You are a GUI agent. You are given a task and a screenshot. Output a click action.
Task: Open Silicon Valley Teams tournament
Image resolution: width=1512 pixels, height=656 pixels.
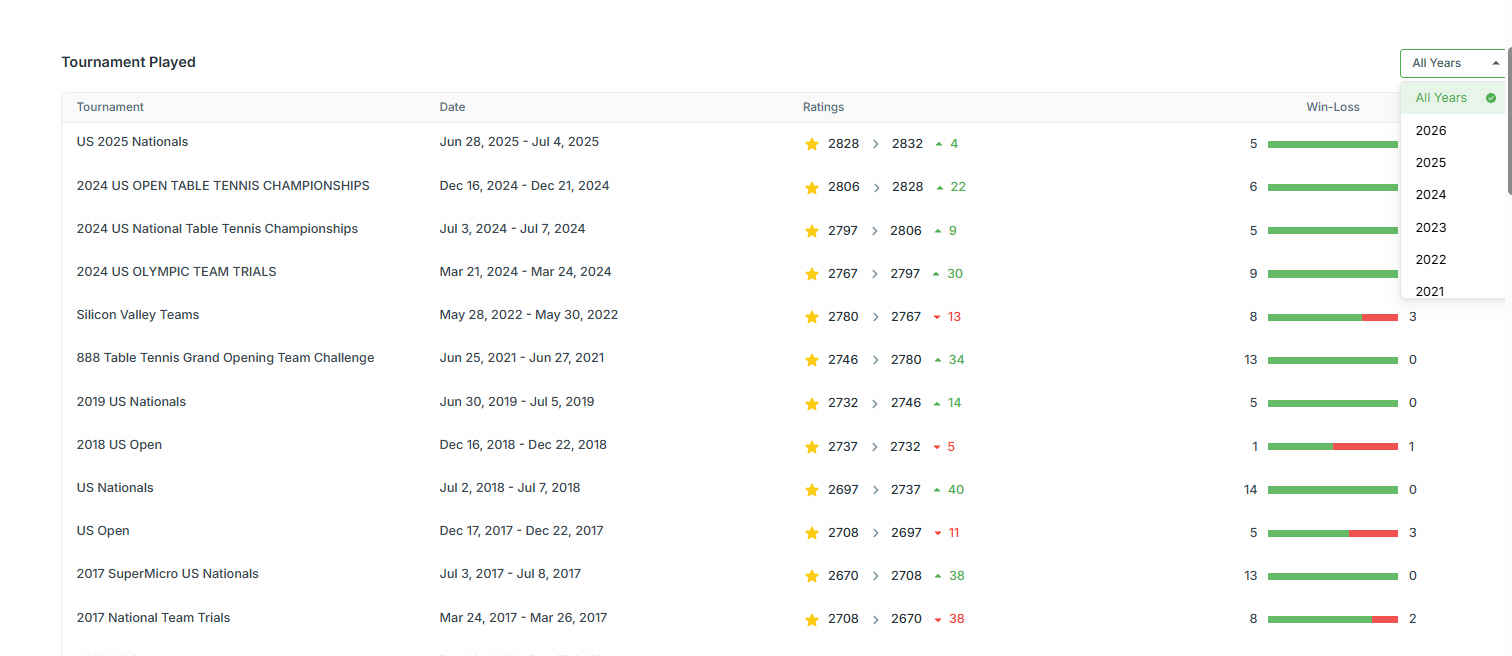point(138,315)
